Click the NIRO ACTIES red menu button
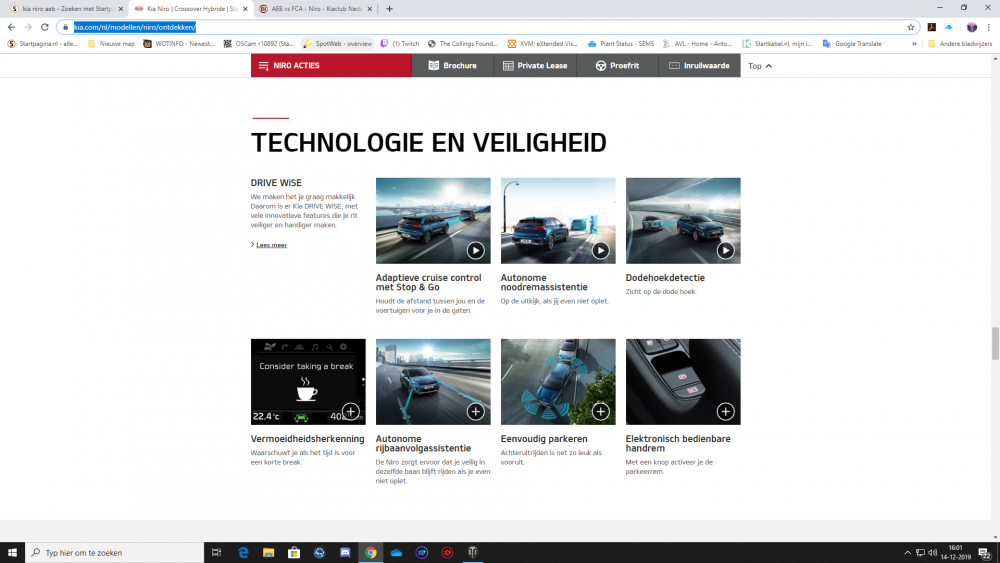The image size is (1000, 563). pos(331,66)
